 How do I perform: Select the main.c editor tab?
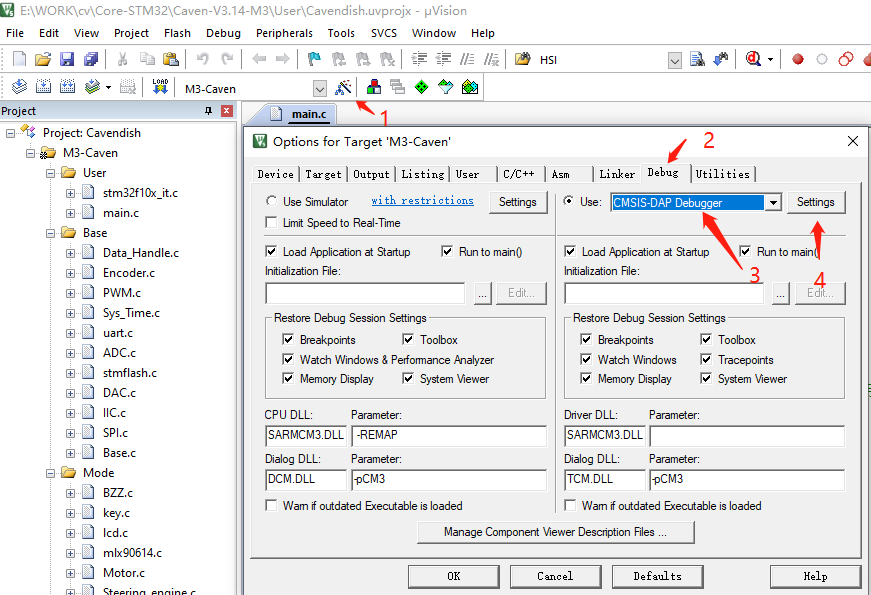309,114
